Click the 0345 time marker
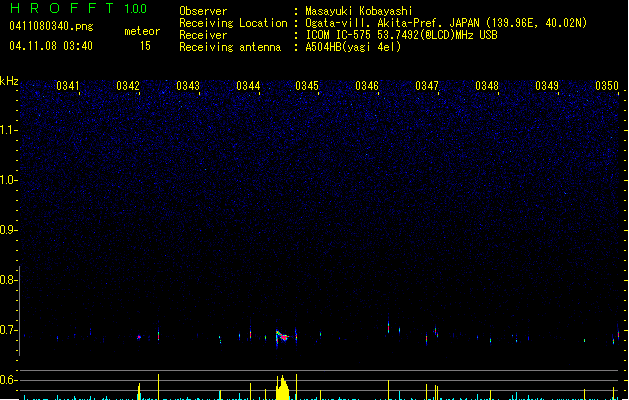Screen dimensions: 629x400 coord(307,86)
